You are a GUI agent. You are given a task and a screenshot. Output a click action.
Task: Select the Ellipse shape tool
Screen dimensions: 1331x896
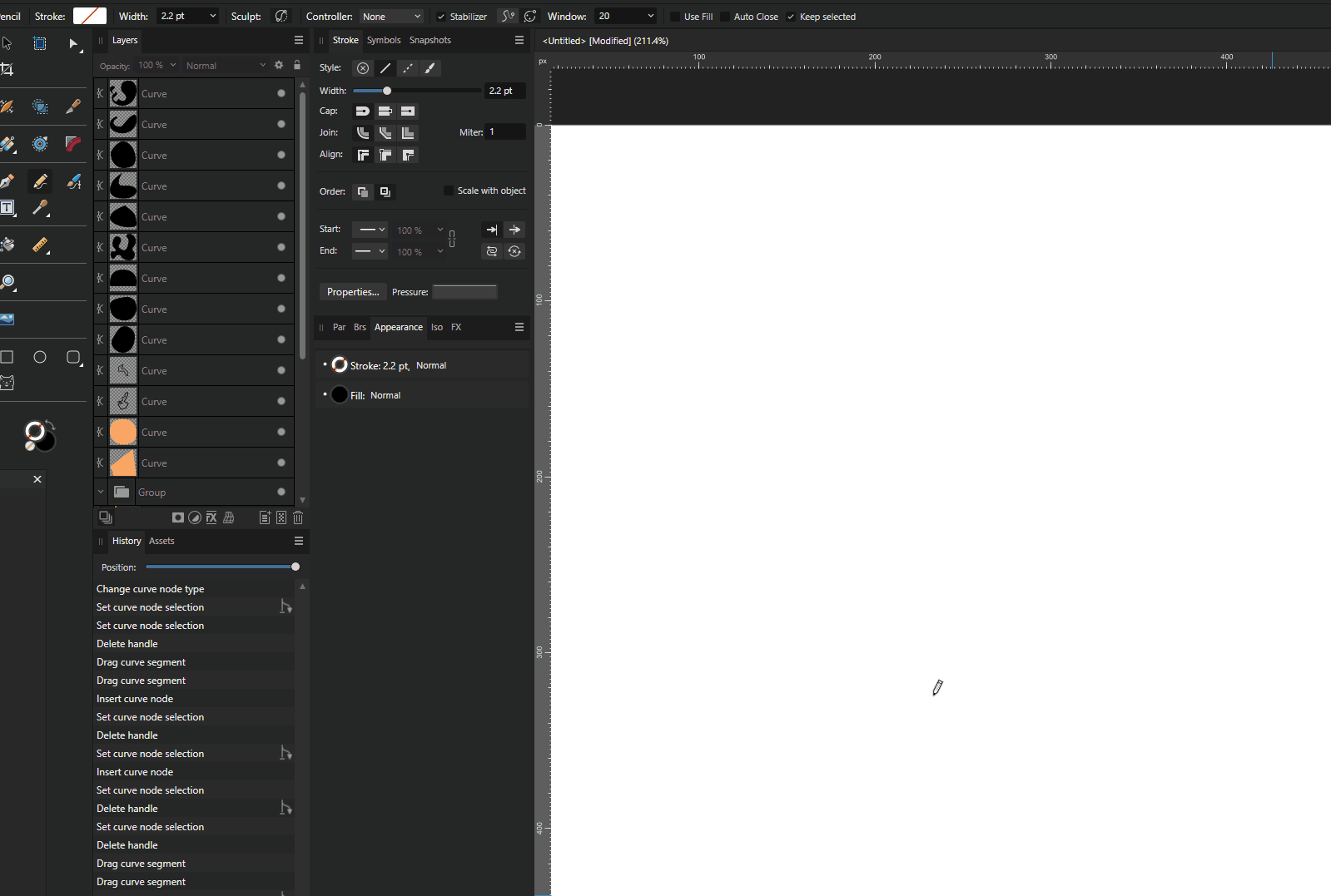pos(40,357)
